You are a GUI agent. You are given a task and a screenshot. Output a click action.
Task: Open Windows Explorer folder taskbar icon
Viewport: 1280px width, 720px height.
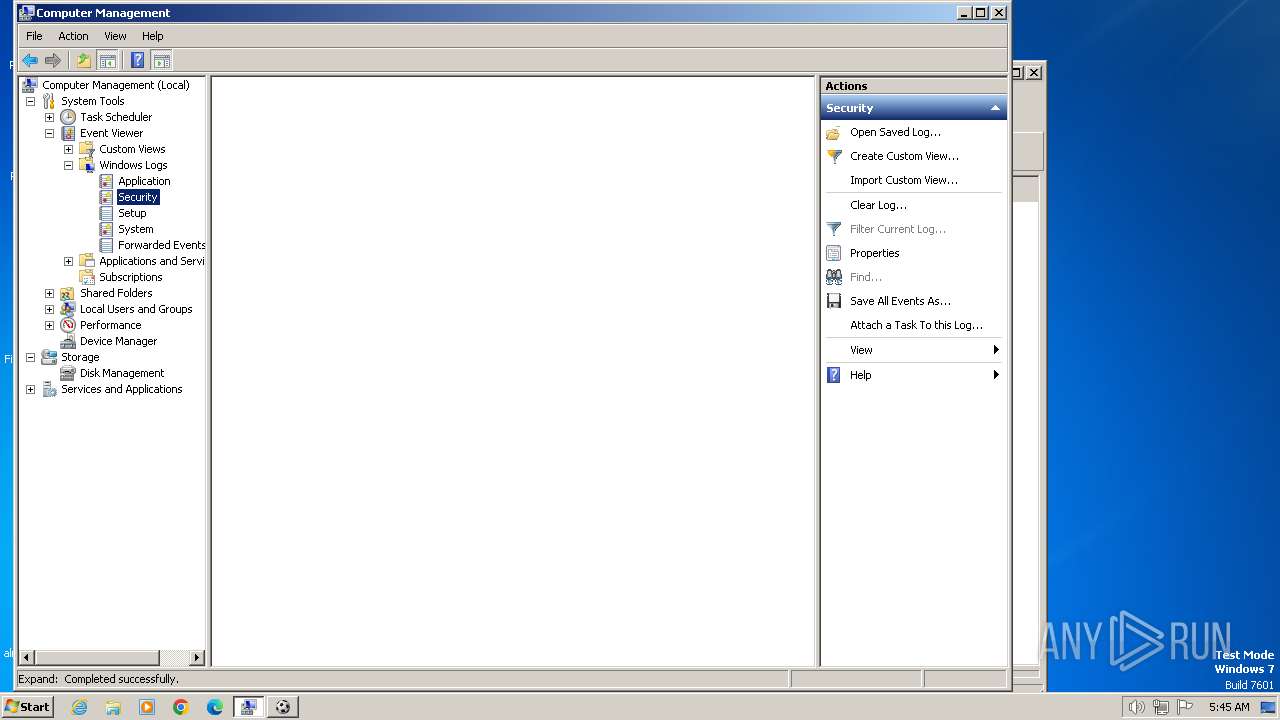(x=113, y=707)
